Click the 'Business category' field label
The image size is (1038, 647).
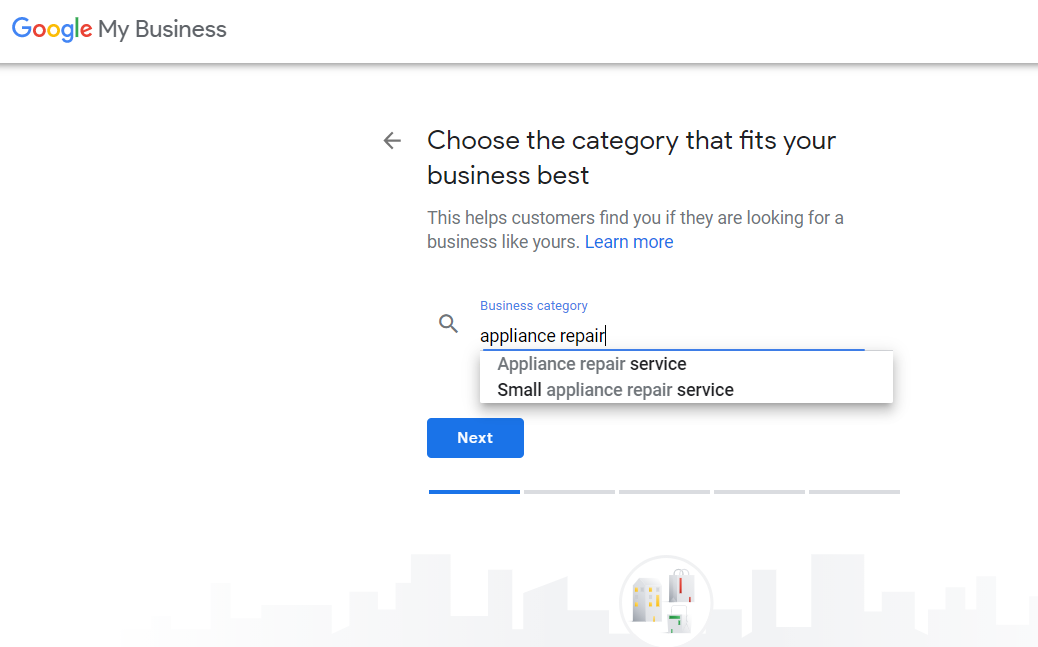(x=534, y=306)
